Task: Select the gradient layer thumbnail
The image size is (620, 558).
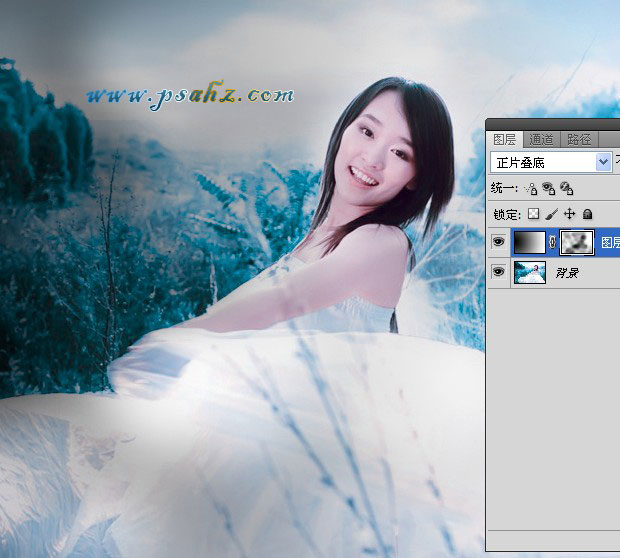Action: pos(529,242)
